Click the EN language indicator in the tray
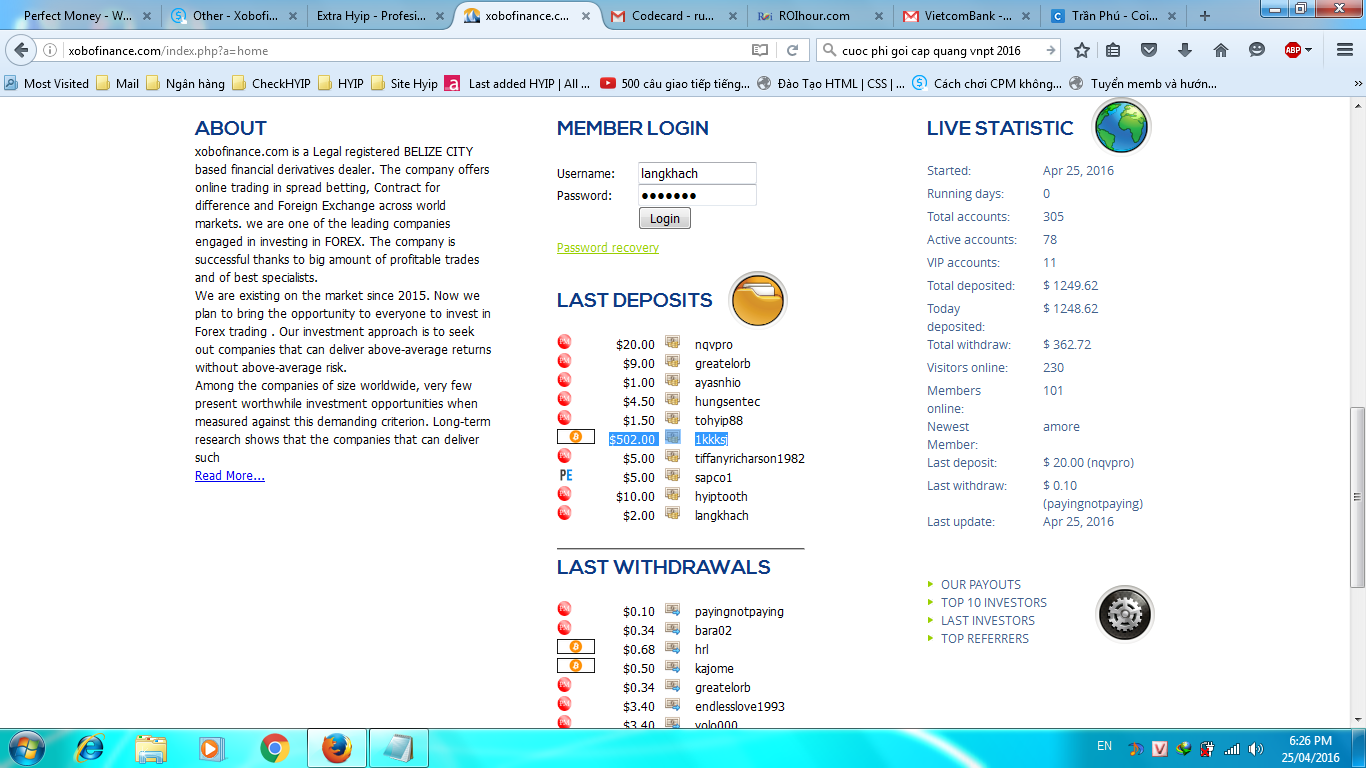1366x768 pixels. pos(1104,746)
